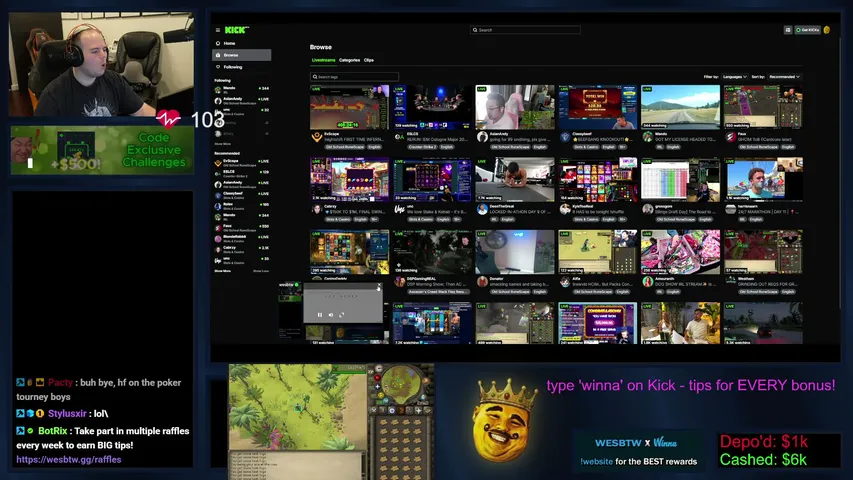The width and height of the screenshot is (853, 480).
Task: Open the wesbtw.gg/raffles link in chat
Action: tap(69, 459)
